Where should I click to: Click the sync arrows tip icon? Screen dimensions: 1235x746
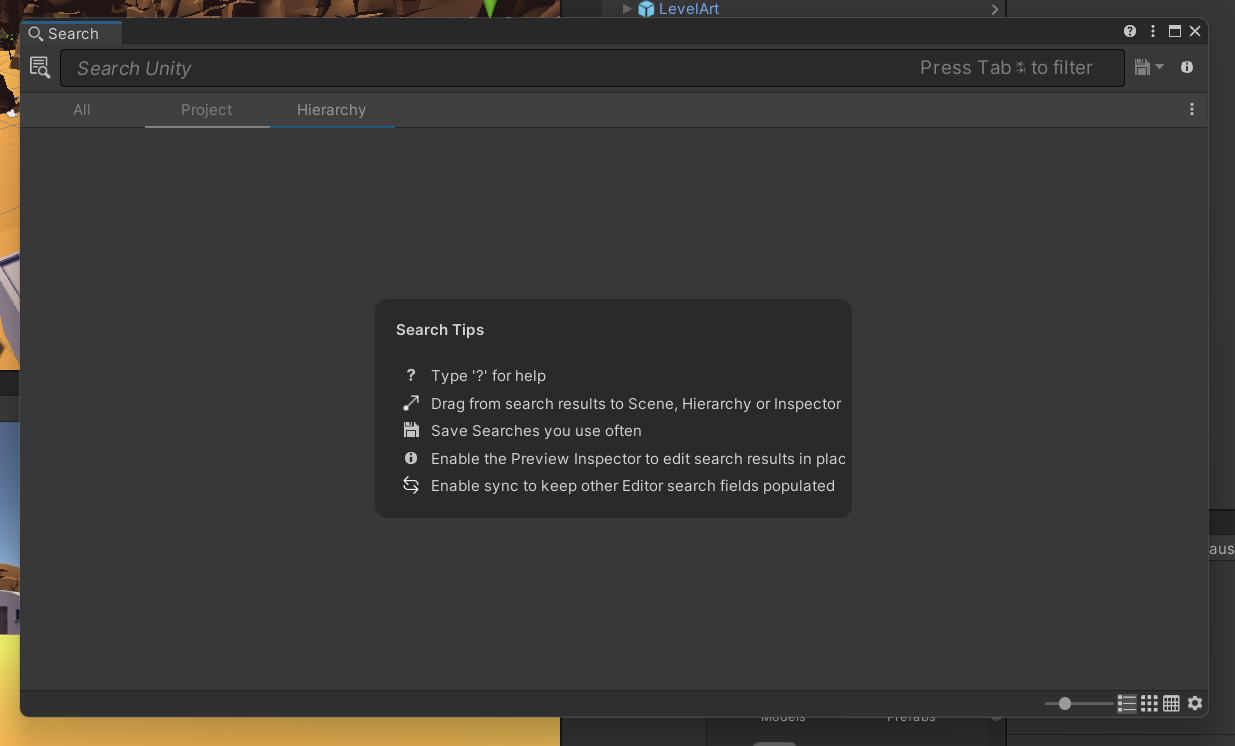click(x=411, y=485)
